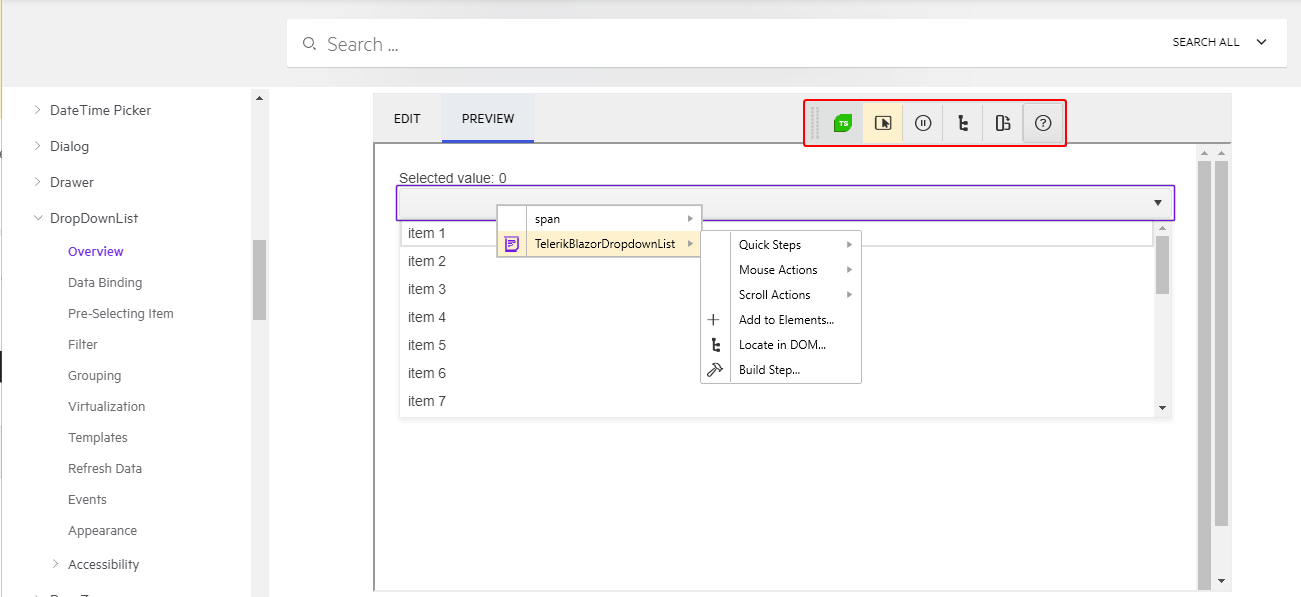1301x597 pixels.
Task: Select item 4 in dropdown list
Action: [777, 317]
